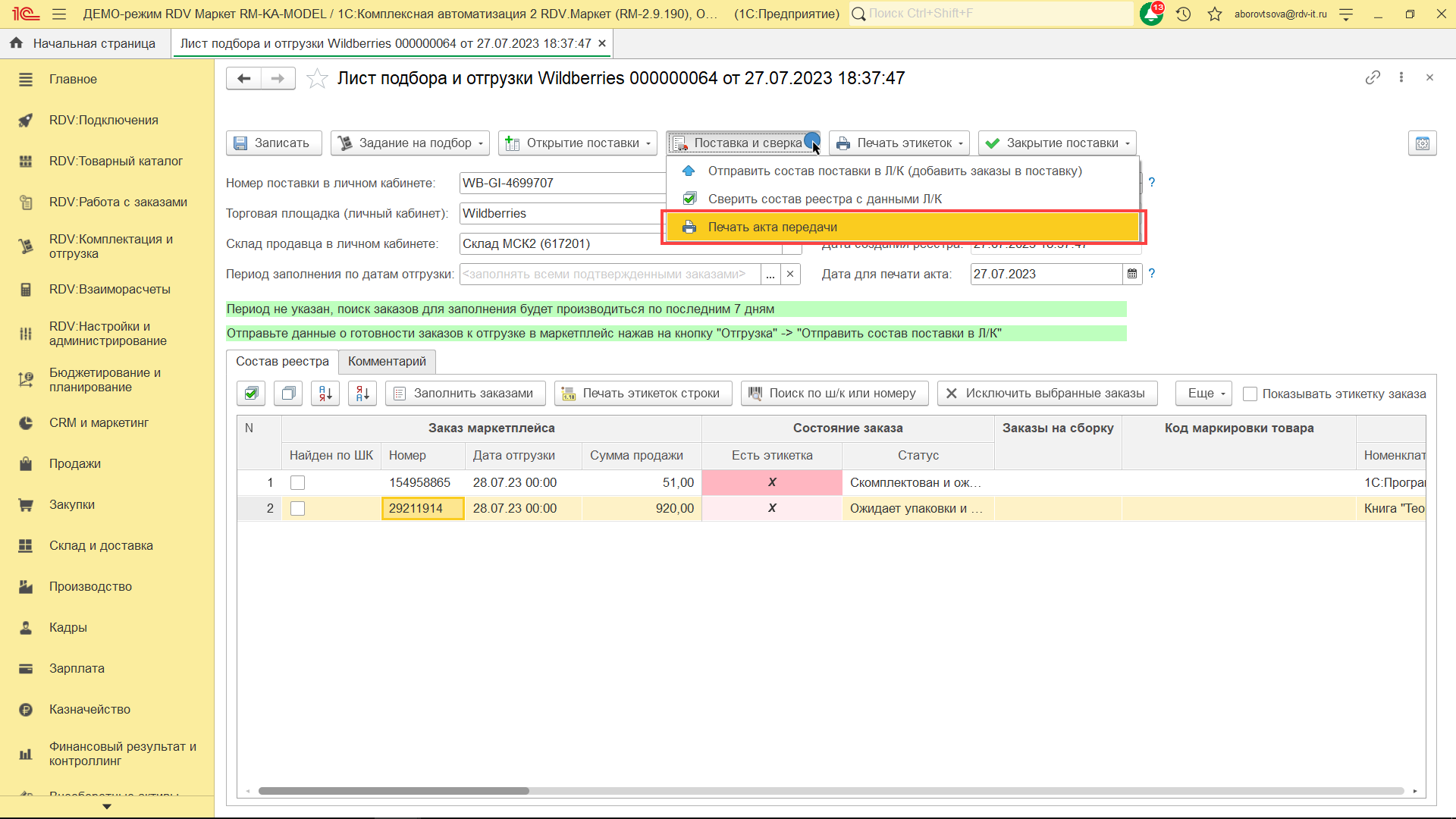
Task: Open the history clock icon
Action: [1183, 14]
